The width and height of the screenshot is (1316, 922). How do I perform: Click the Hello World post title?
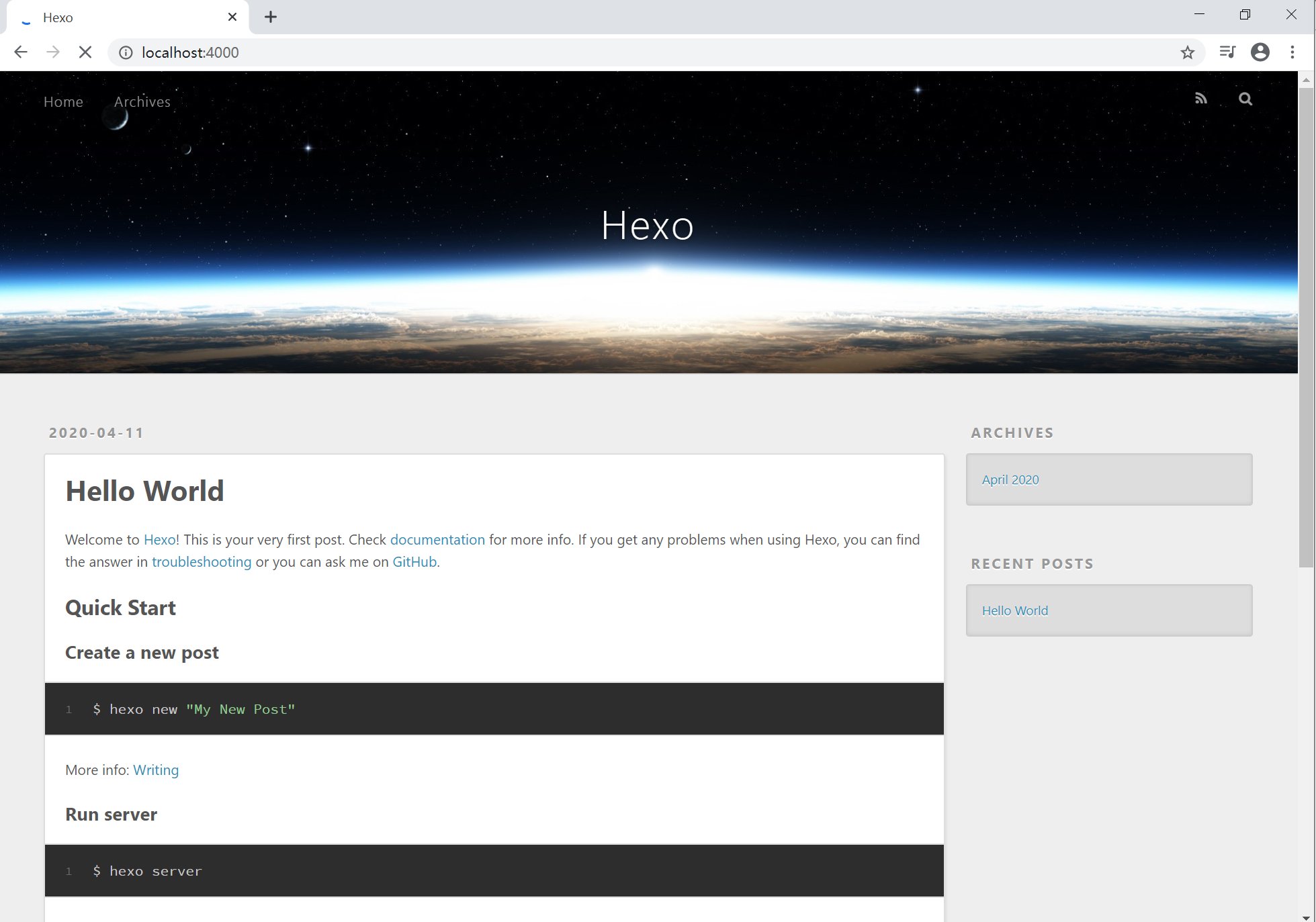pos(144,491)
